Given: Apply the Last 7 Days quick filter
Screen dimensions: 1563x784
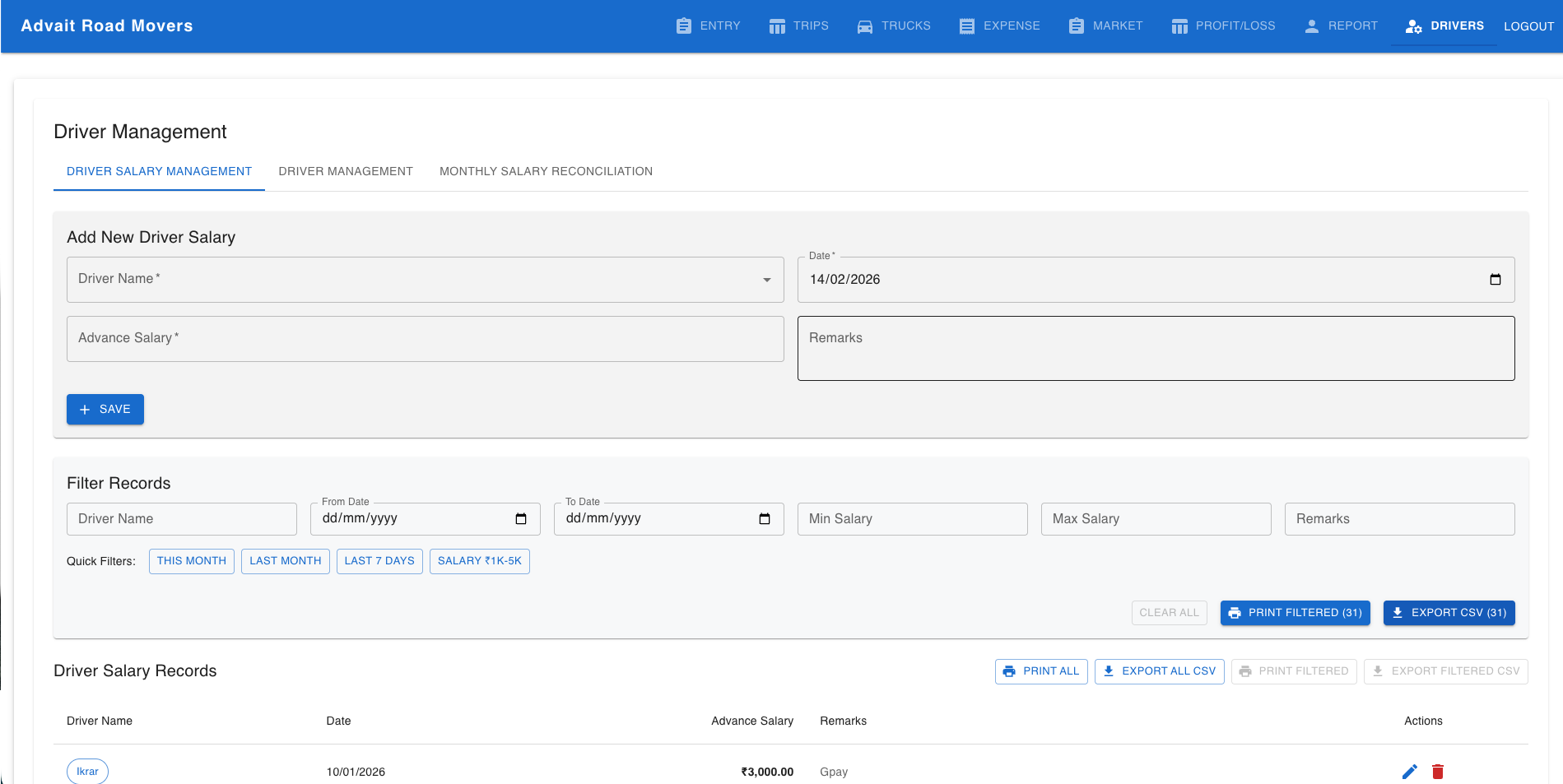Looking at the screenshot, I should 379,561.
